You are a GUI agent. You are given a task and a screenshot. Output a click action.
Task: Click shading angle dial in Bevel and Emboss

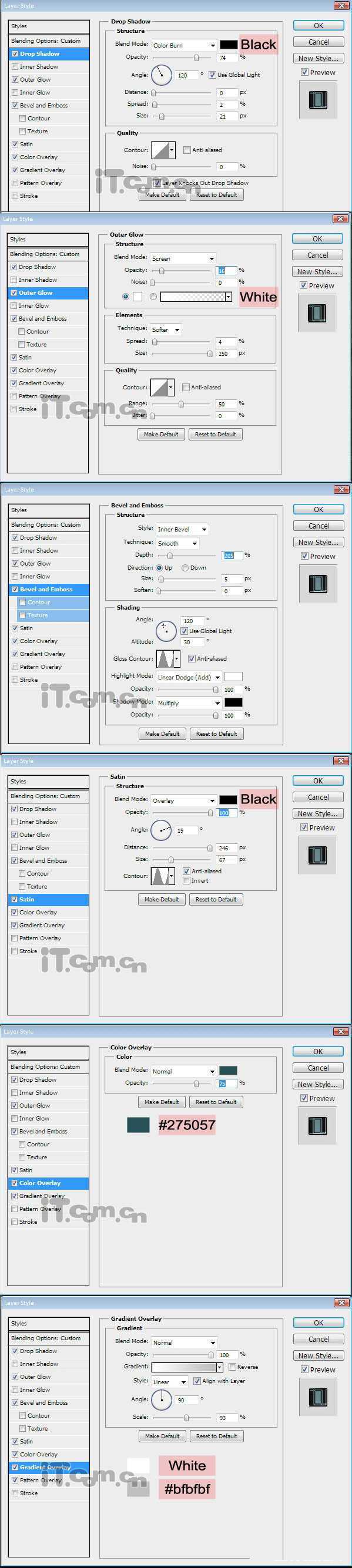click(166, 631)
